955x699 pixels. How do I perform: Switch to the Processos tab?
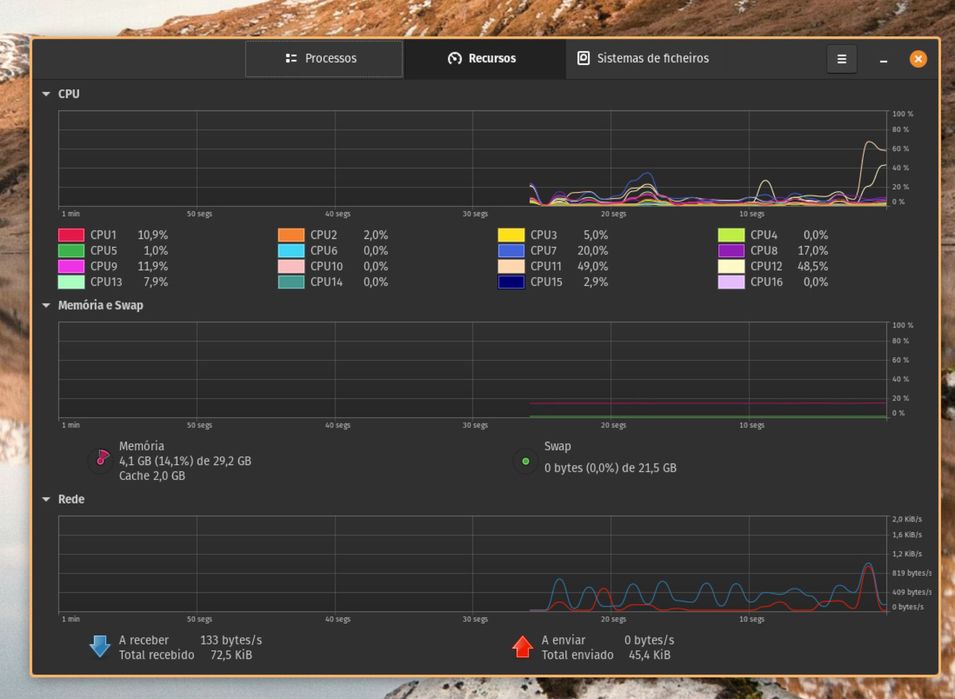[324, 58]
